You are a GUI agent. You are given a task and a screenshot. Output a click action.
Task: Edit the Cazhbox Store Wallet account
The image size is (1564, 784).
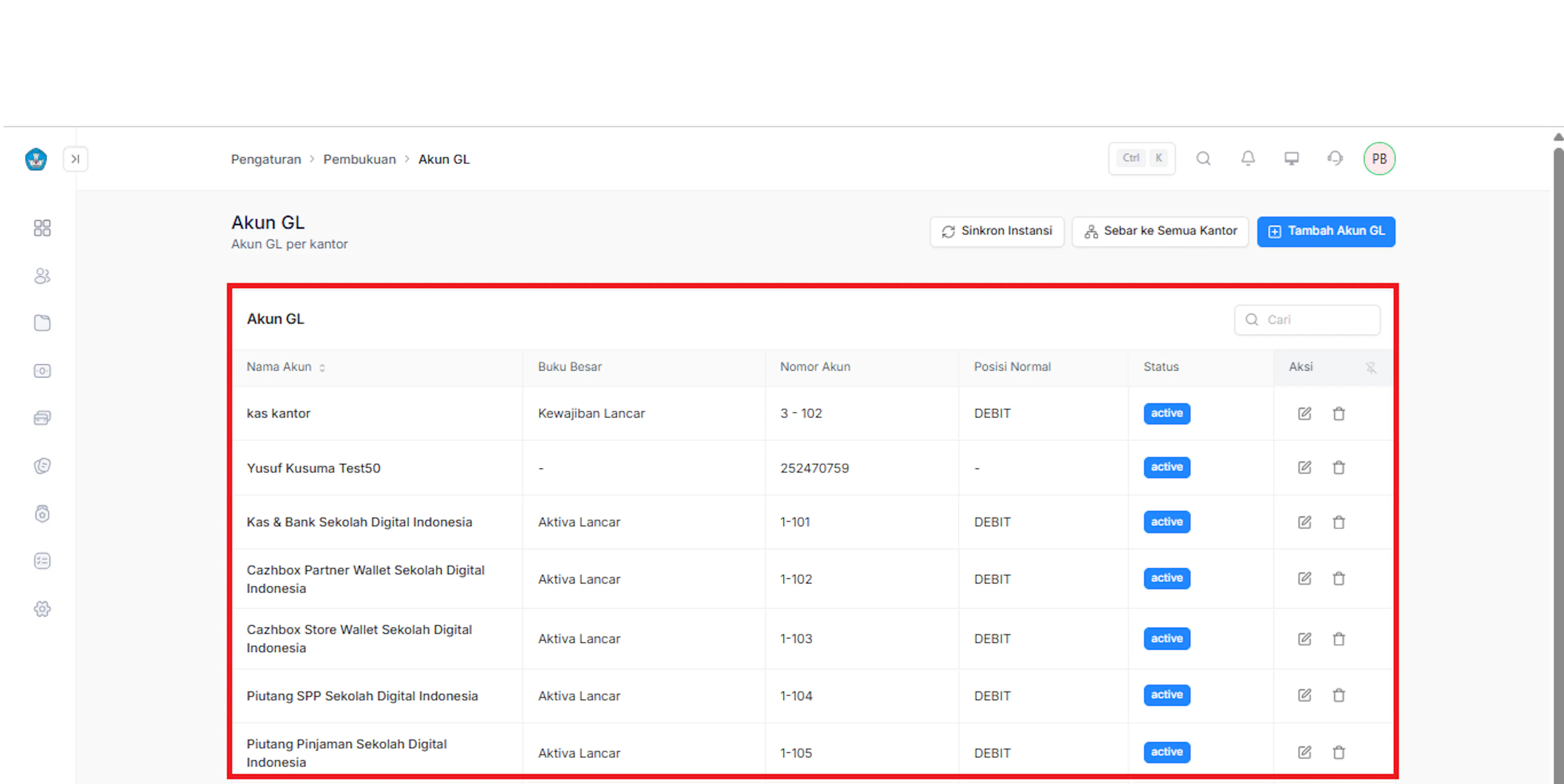tap(1304, 639)
